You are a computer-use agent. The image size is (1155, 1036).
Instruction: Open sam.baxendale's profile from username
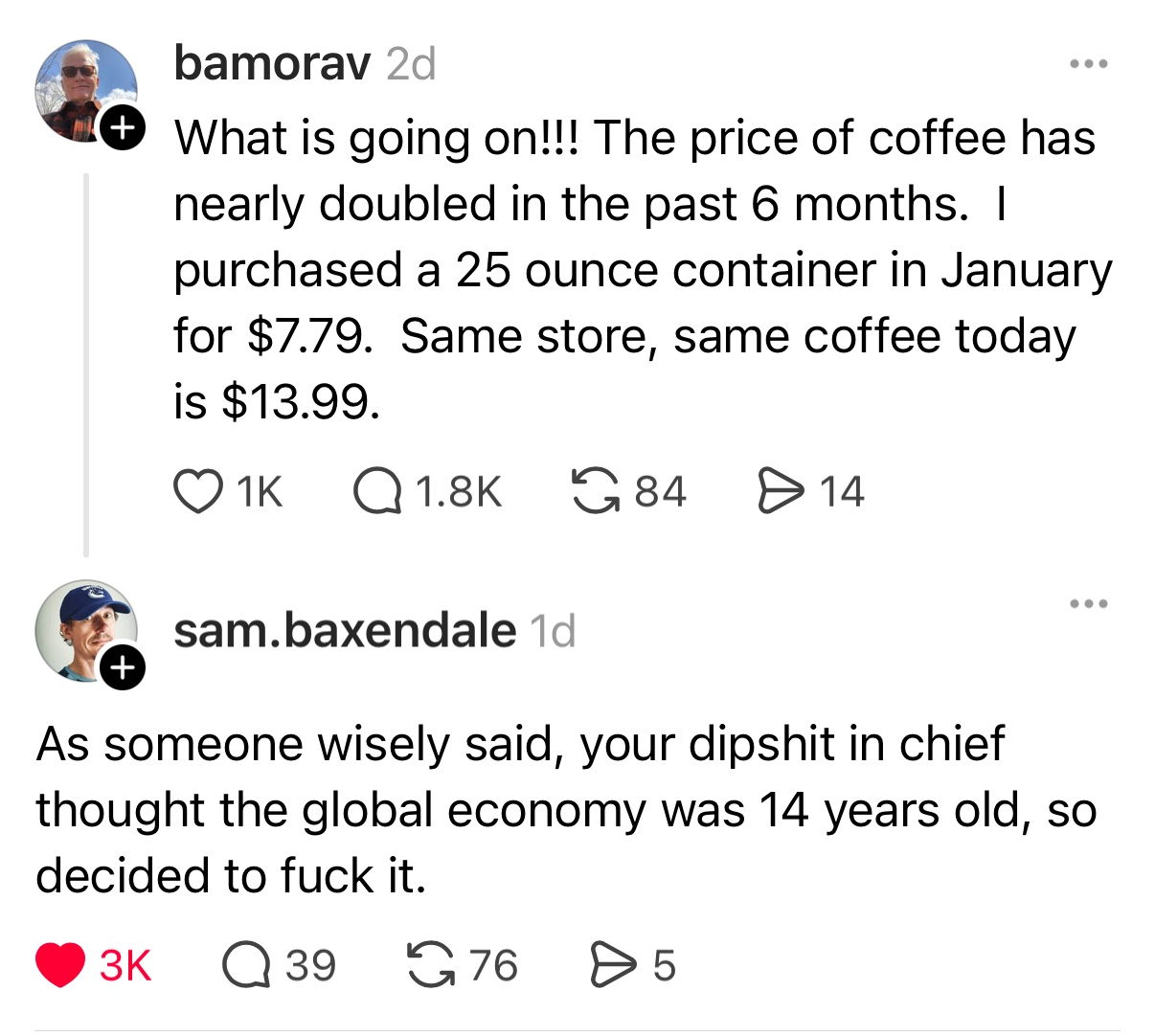tap(345, 630)
